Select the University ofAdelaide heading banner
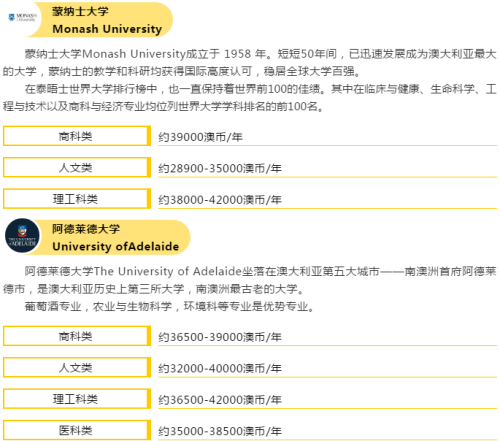500x441 pixels. click(x=110, y=237)
